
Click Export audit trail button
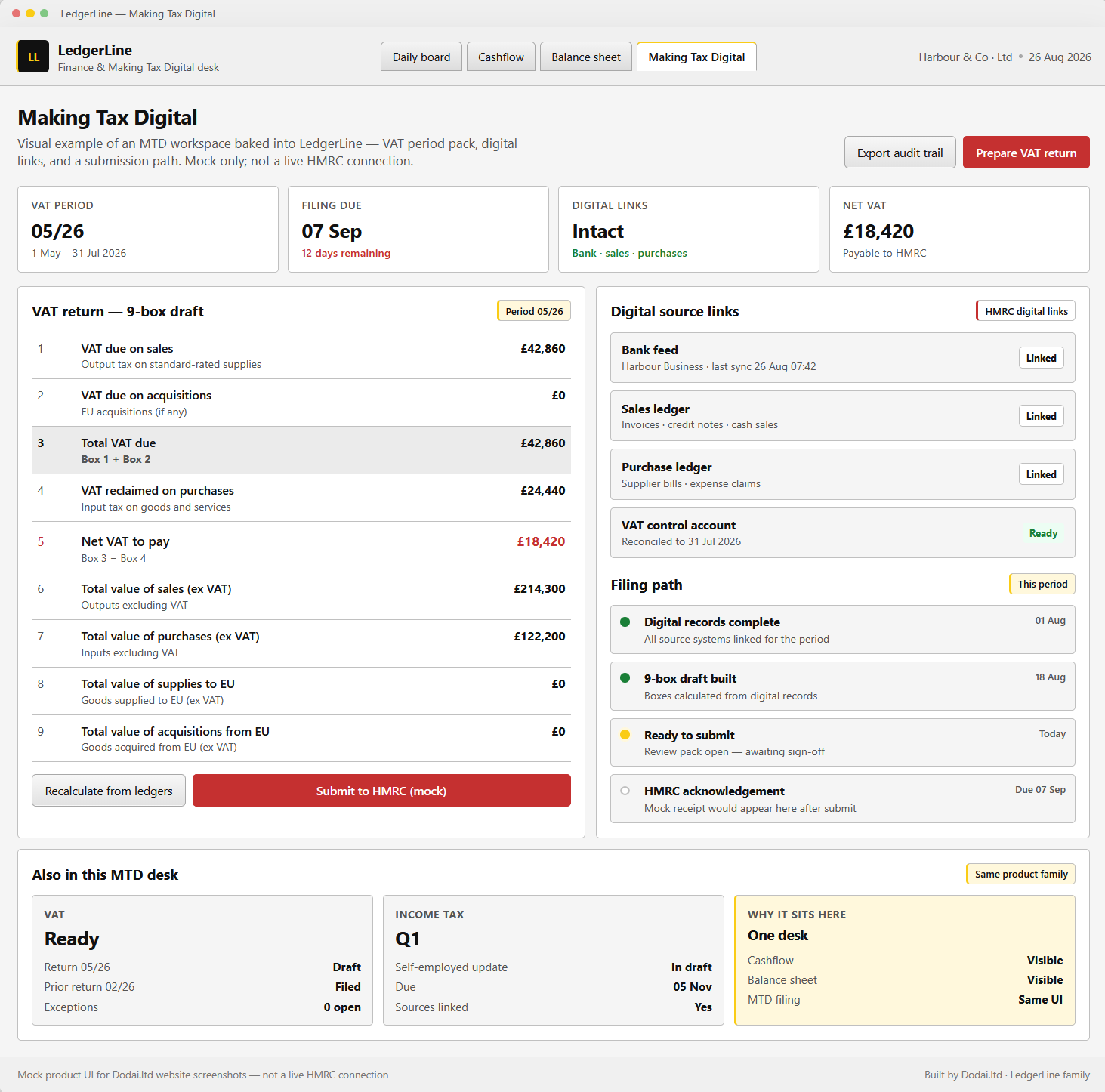900,153
